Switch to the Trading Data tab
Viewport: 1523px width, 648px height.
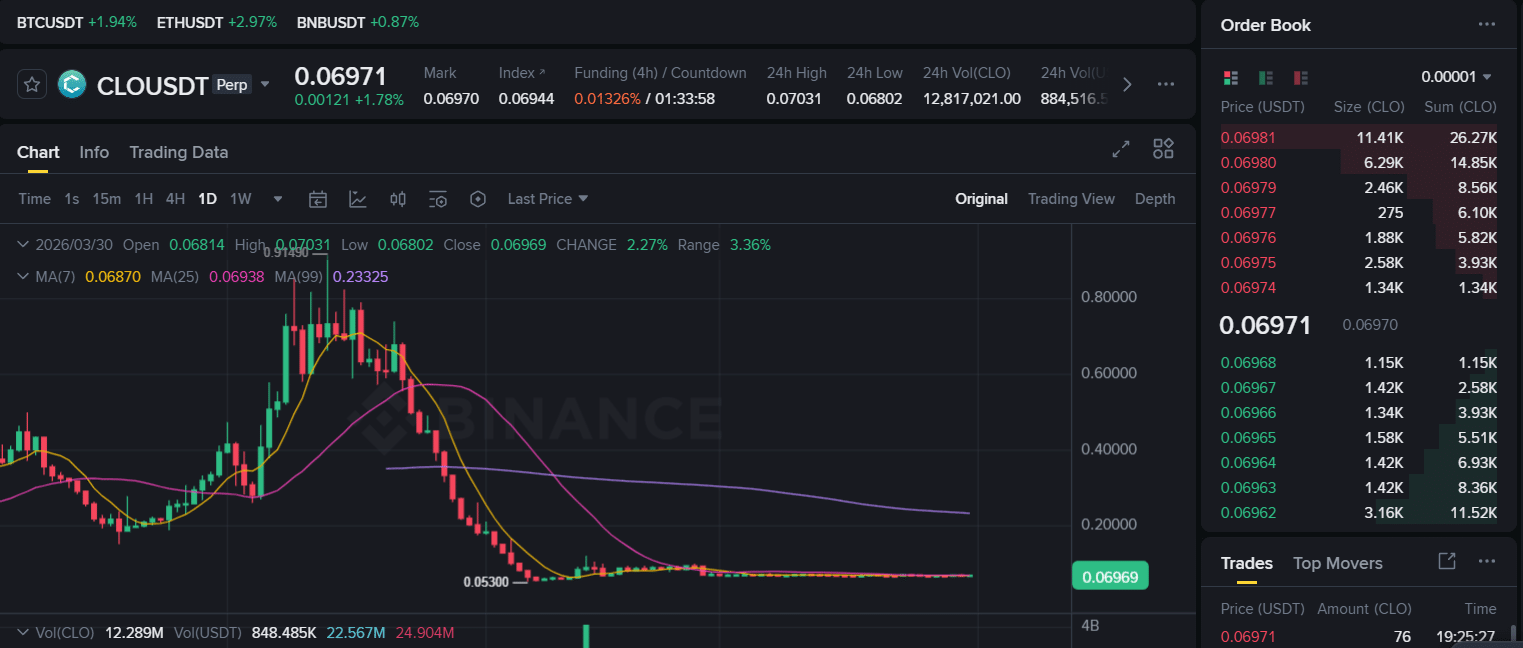179,152
